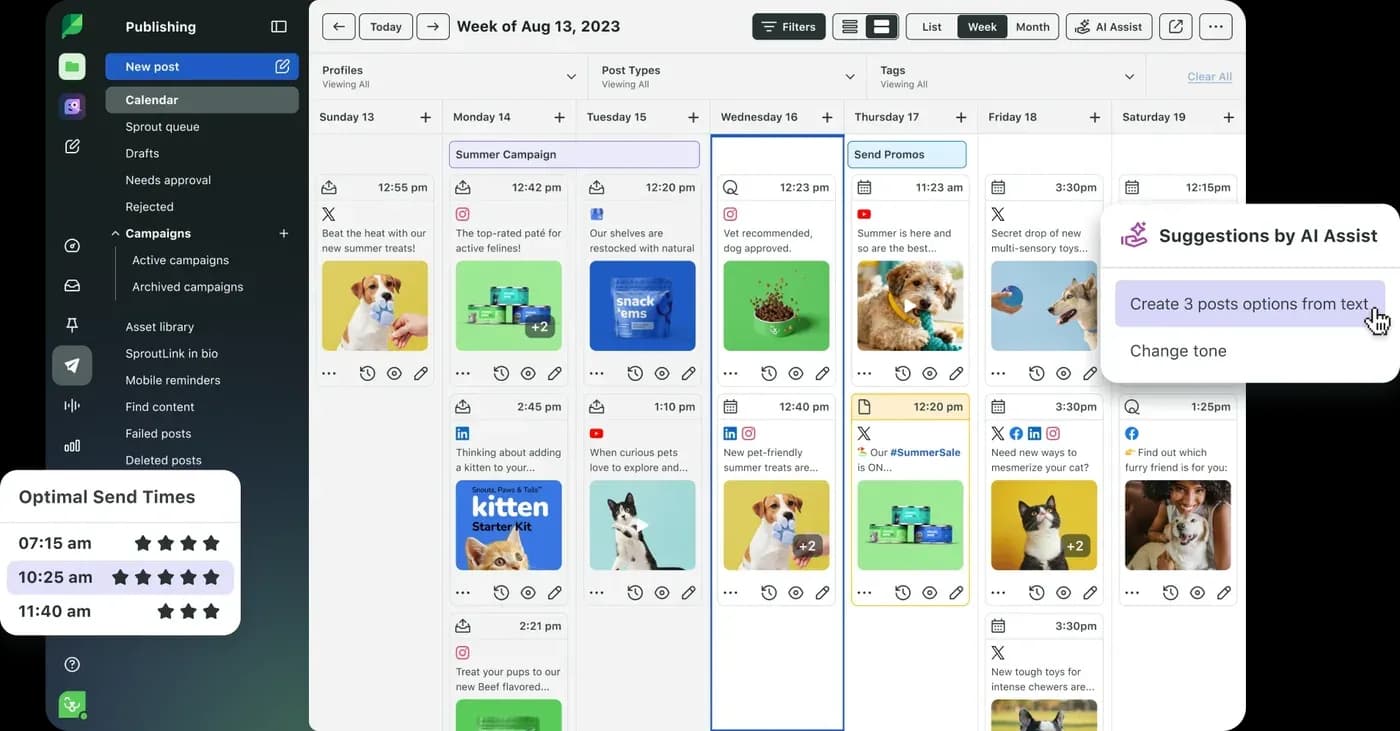This screenshot has height=731, width=1400.
Task: Open Drafts in sidebar
Action: pos(142,153)
